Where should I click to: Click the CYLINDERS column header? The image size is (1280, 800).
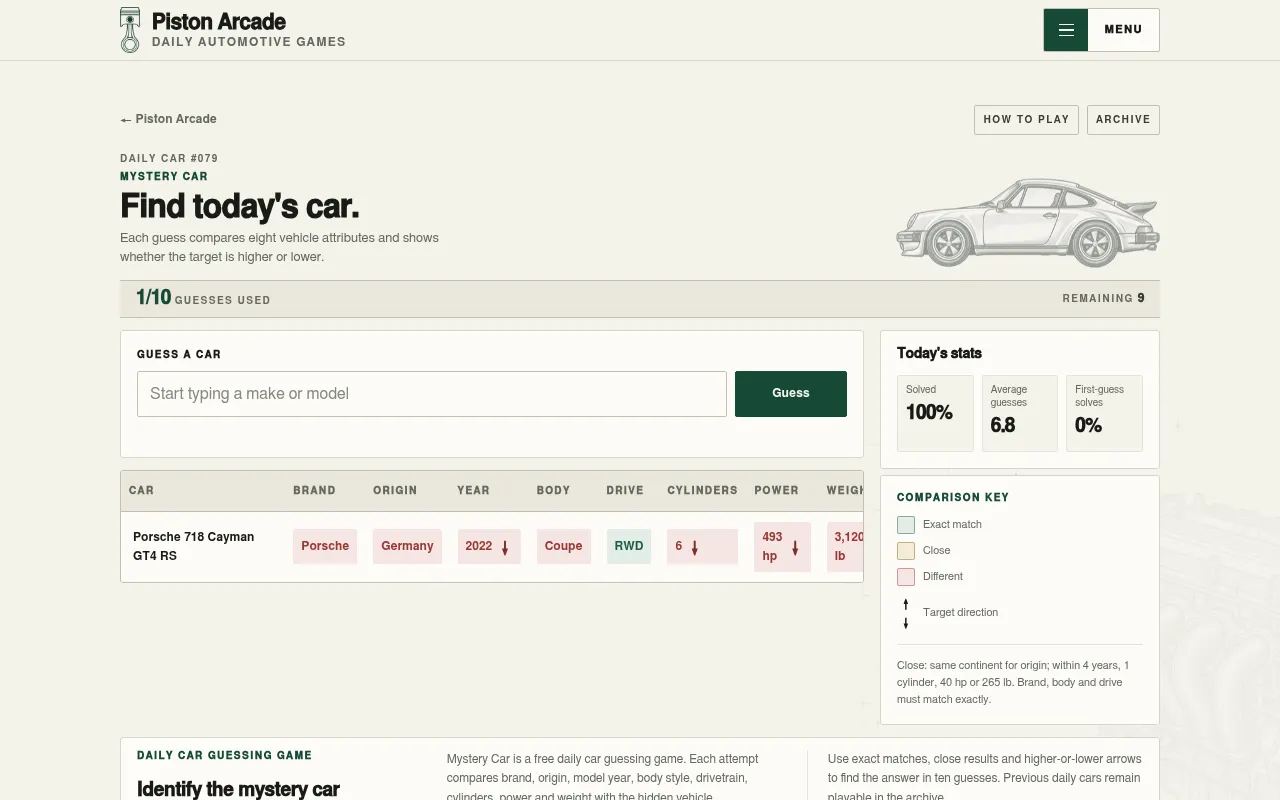click(702, 491)
